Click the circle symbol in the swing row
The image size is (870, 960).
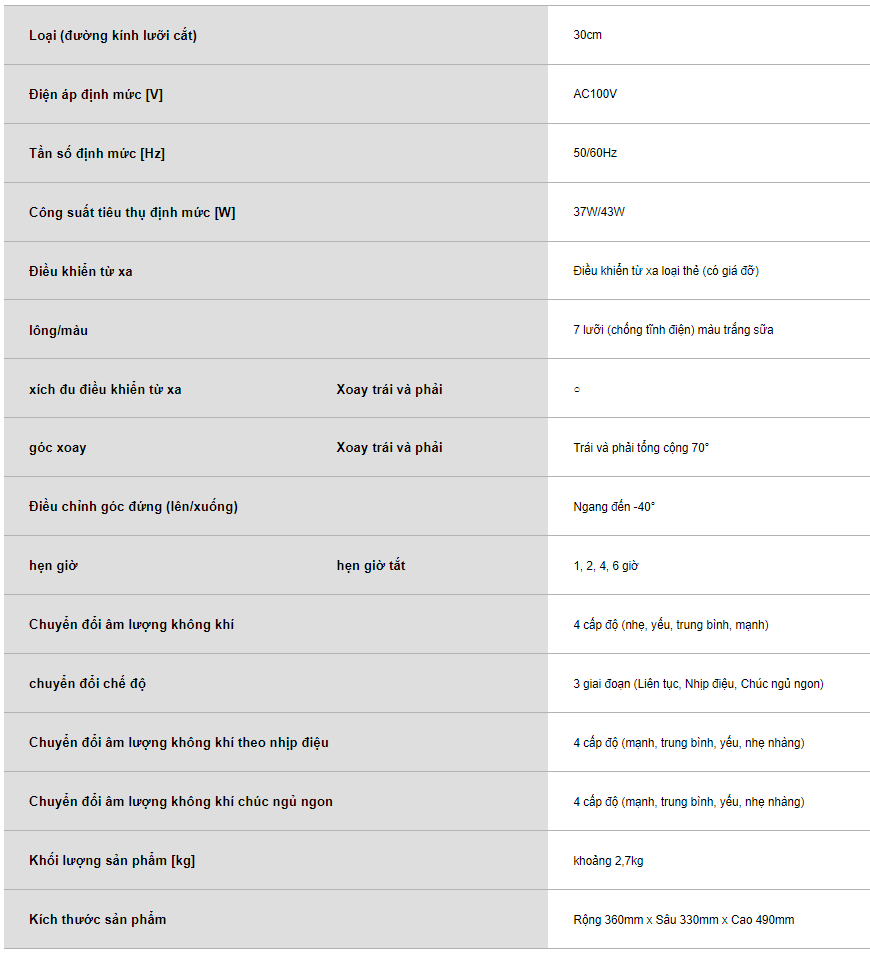pyautogui.click(x=577, y=389)
